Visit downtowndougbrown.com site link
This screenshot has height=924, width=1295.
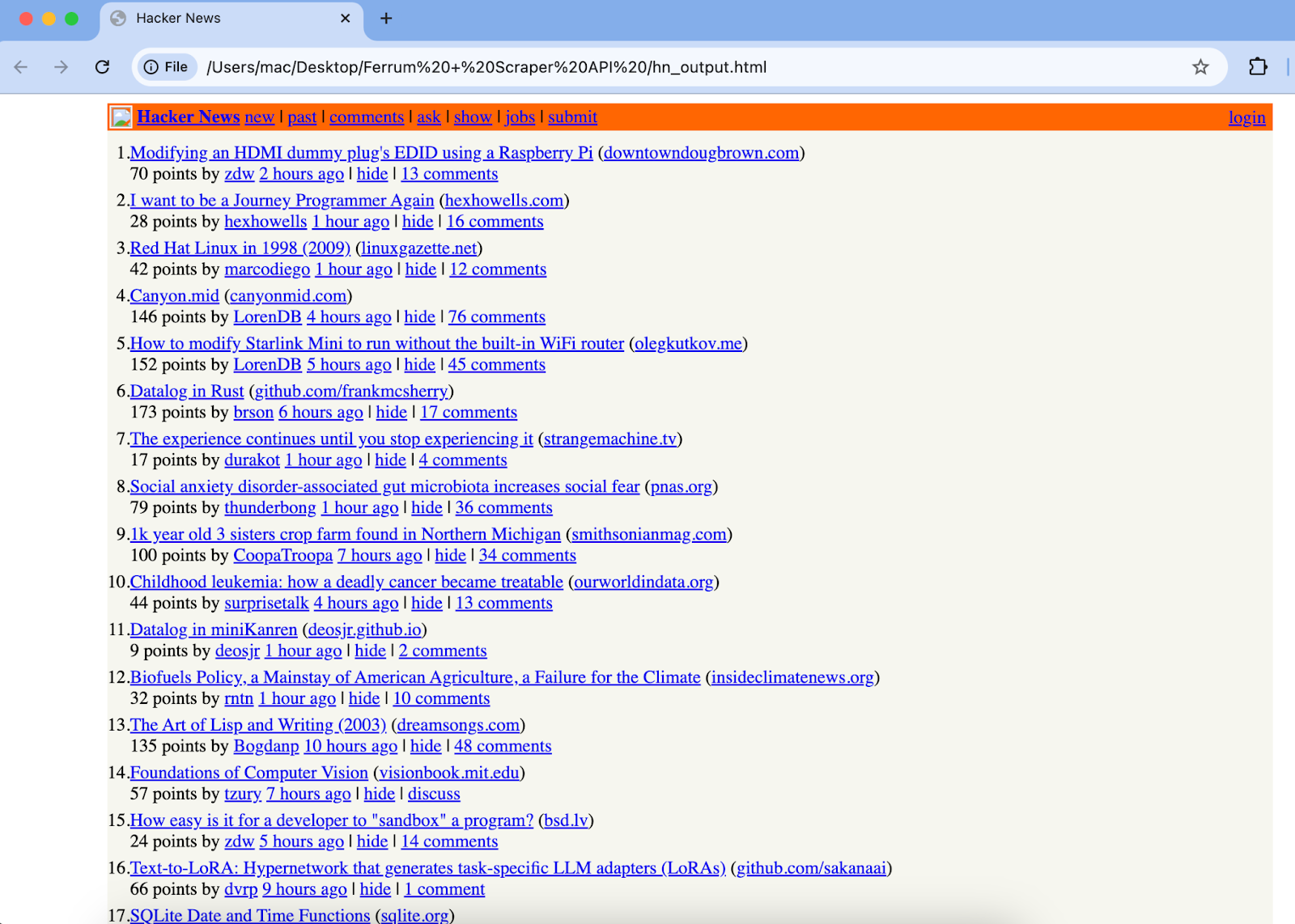[x=701, y=152]
